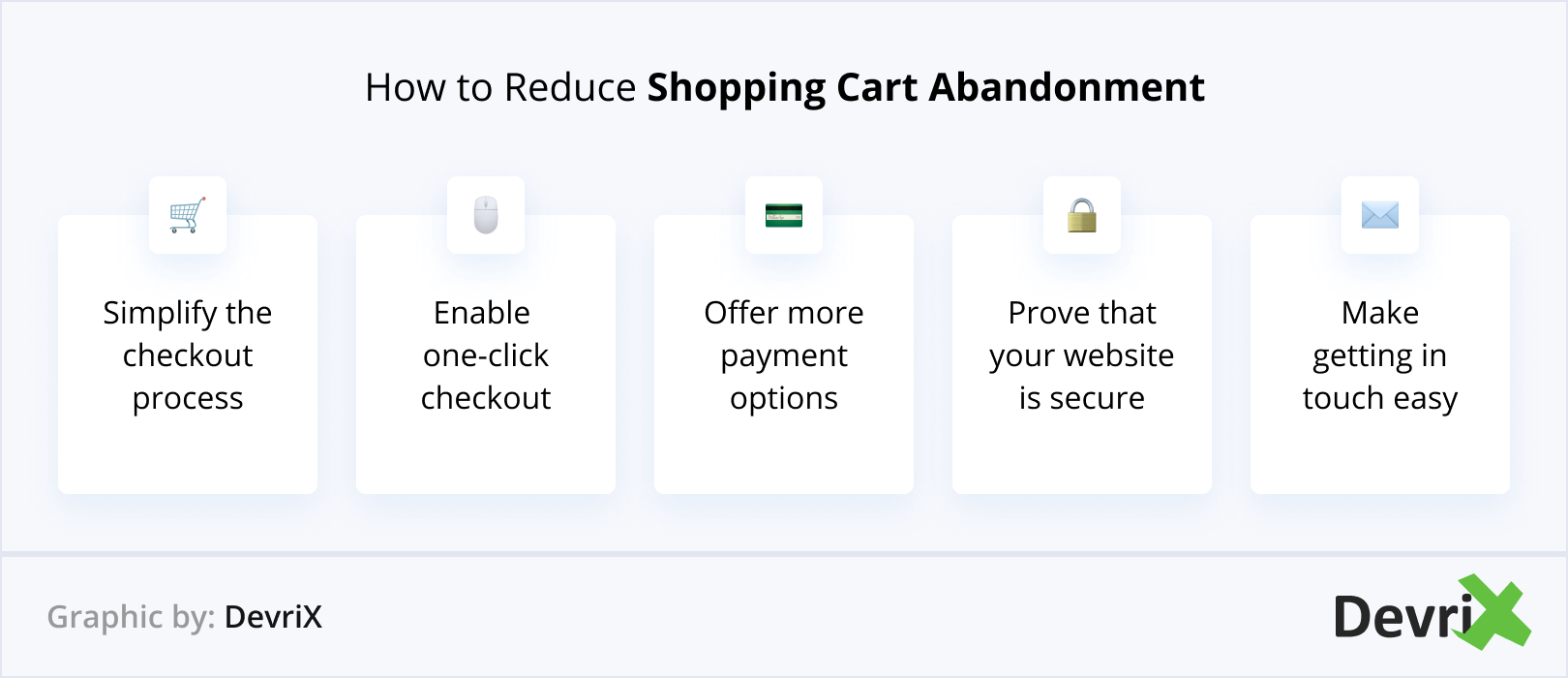The height and width of the screenshot is (678, 1568).
Task: Click the "Offer more" text line
Action: [x=784, y=313]
